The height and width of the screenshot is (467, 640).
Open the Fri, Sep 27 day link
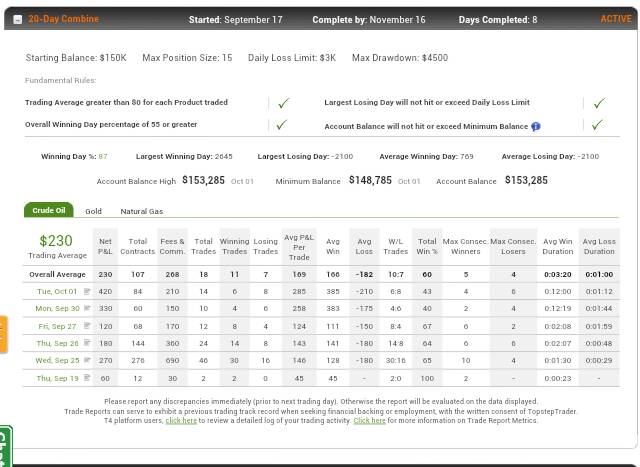57,326
